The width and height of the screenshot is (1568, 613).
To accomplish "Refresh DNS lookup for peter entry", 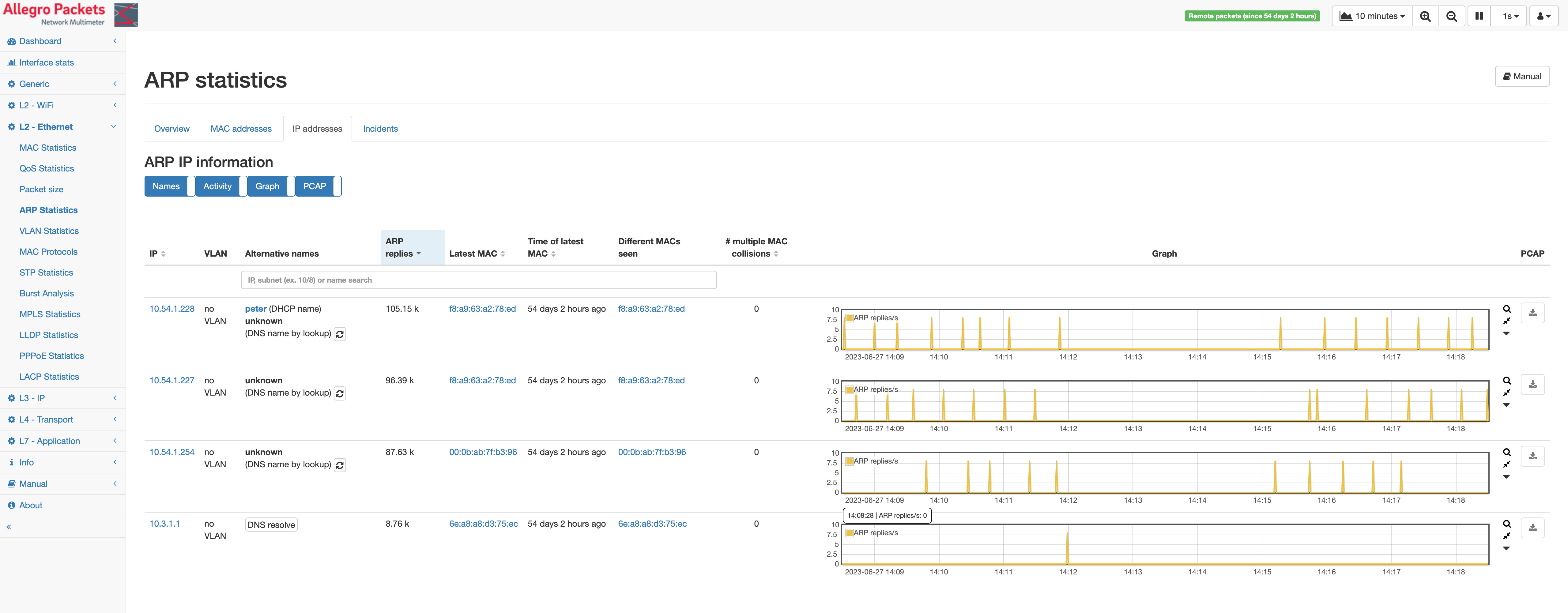I will [x=340, y=334].
